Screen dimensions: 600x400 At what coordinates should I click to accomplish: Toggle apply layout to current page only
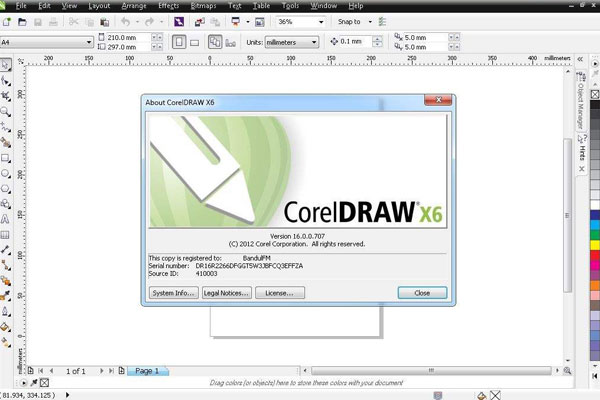pos(230,42)
